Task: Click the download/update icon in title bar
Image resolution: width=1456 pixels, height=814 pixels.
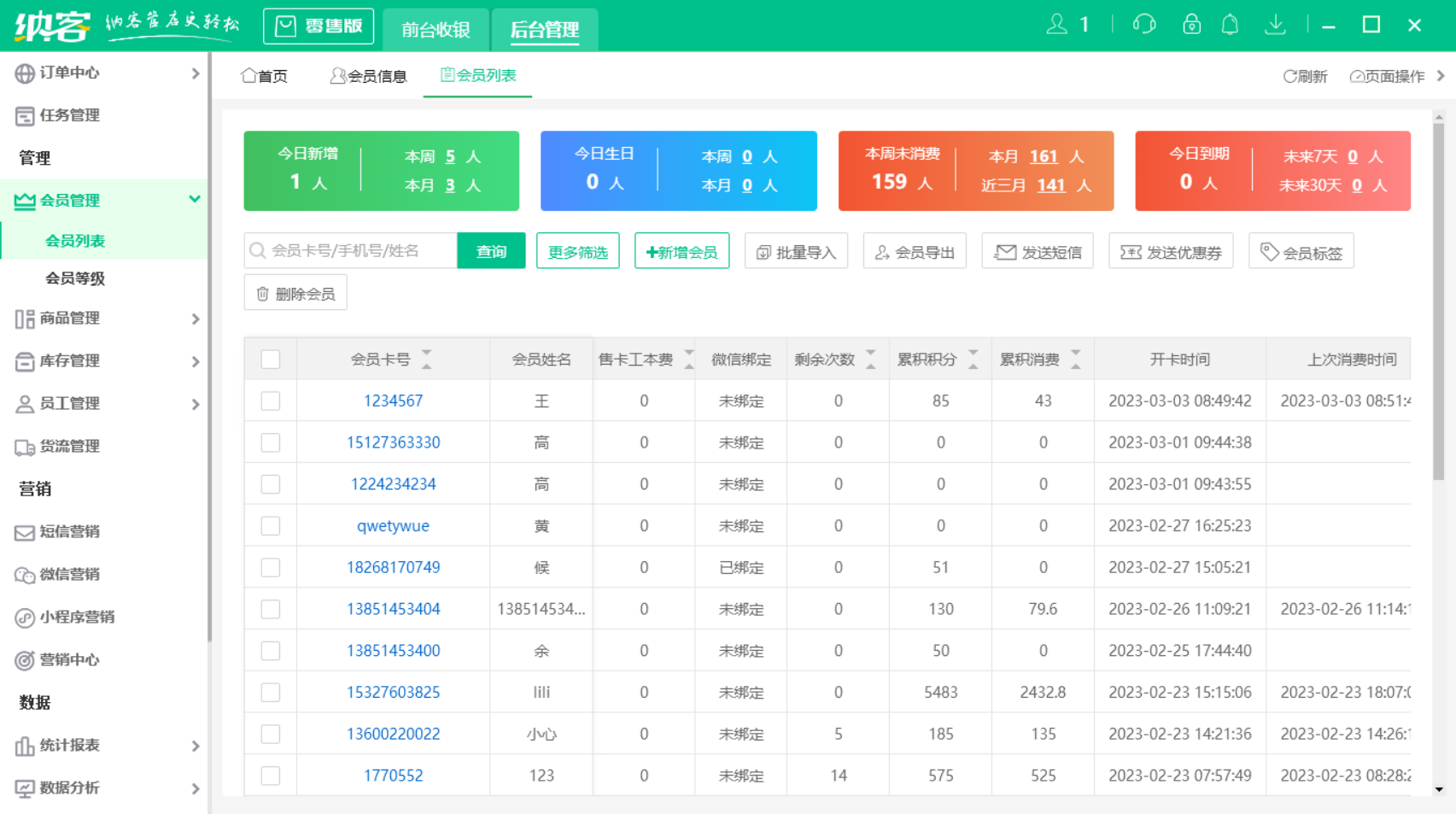Action: [x=1274, y=25]
